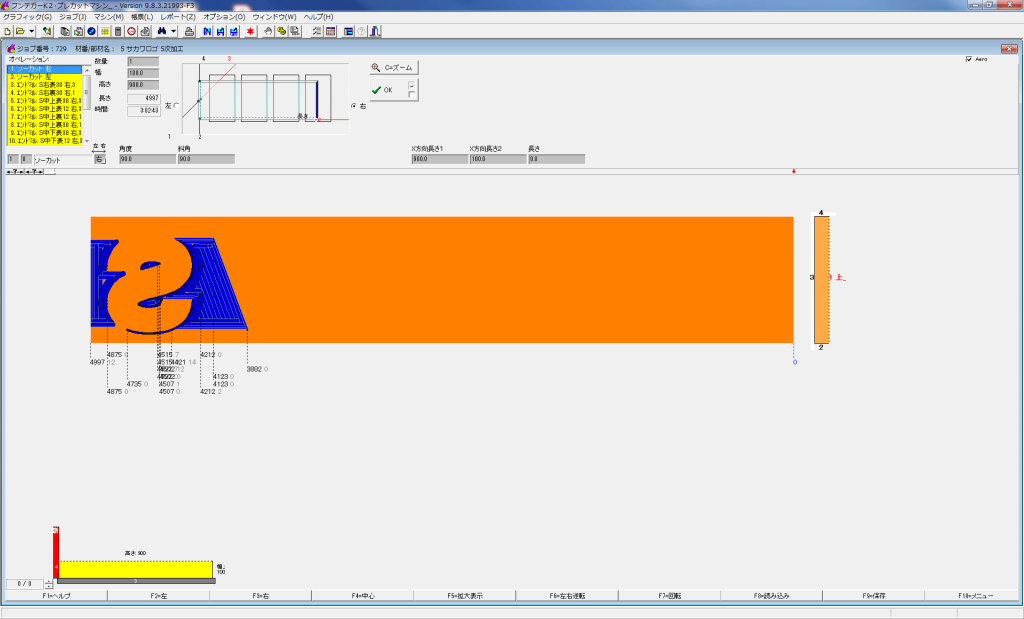This screenshot has height=619, width=1024.
Task: Click the red circle clock toolbar icon
Action: (x=131, y=31)
